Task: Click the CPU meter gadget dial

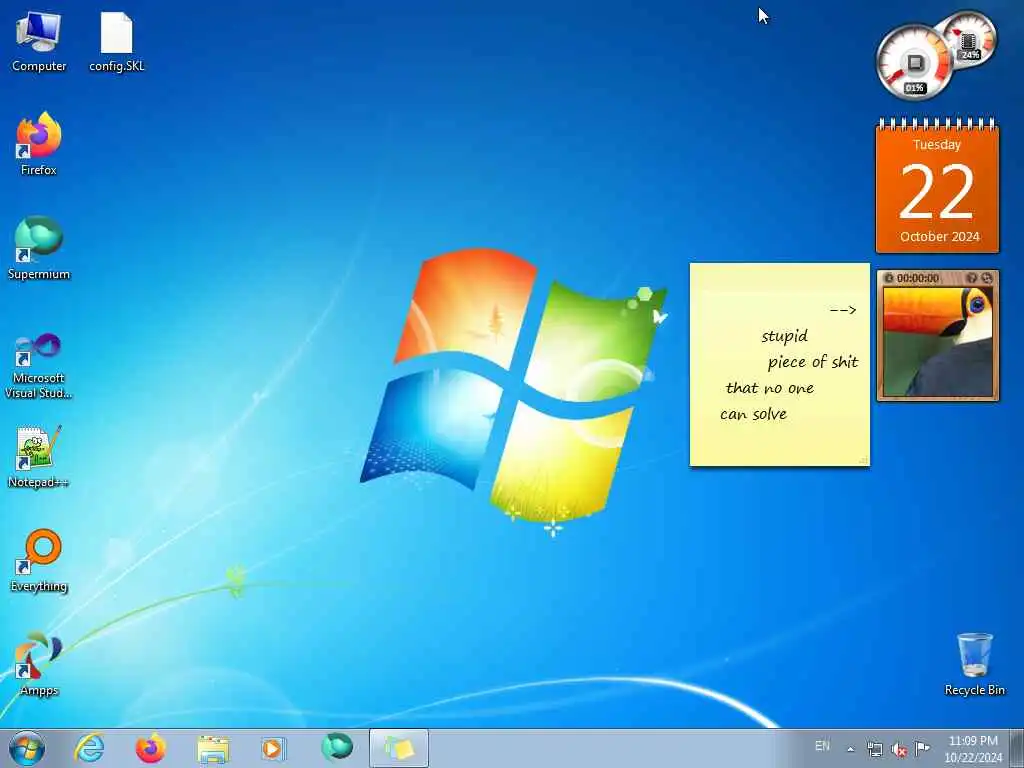Action: (913, 63)
